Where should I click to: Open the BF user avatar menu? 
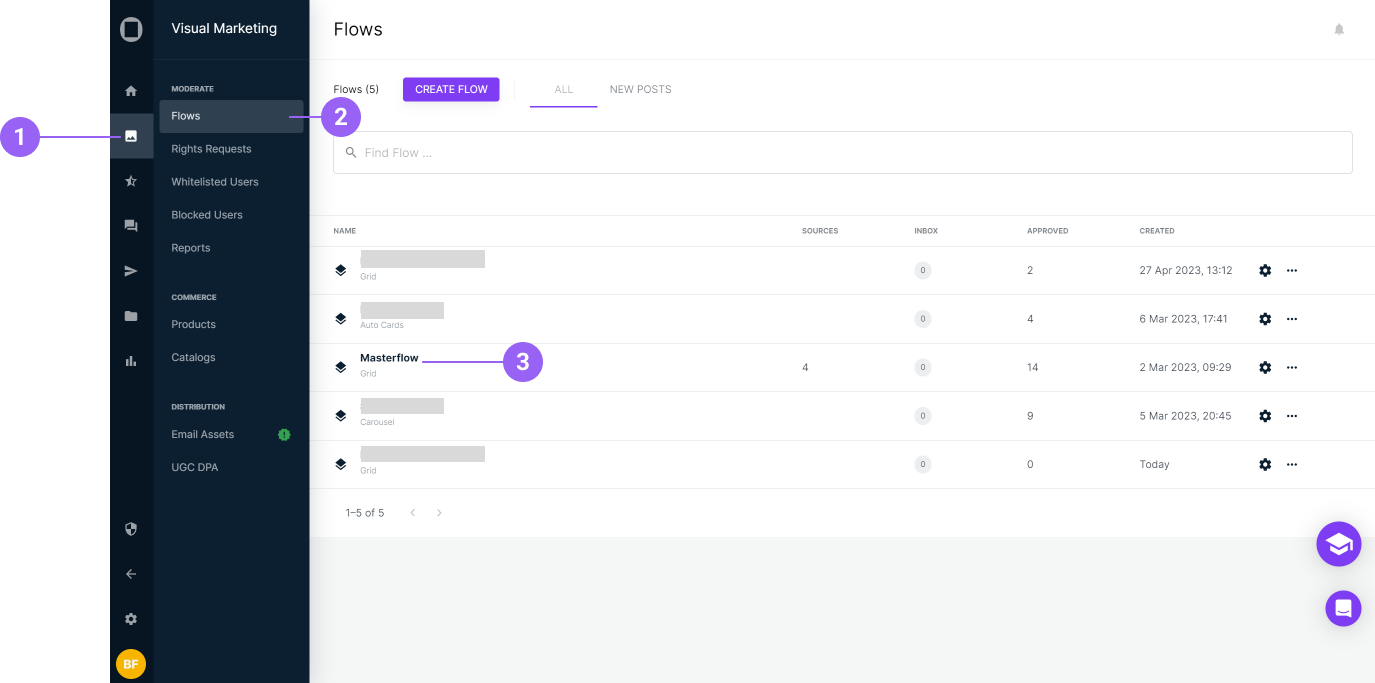point(131,664)
